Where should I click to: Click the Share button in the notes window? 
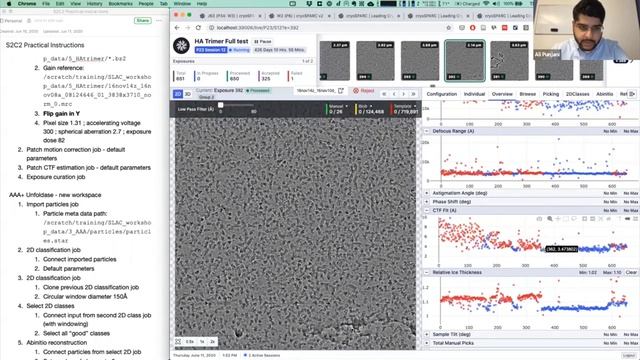pos(142,20)
